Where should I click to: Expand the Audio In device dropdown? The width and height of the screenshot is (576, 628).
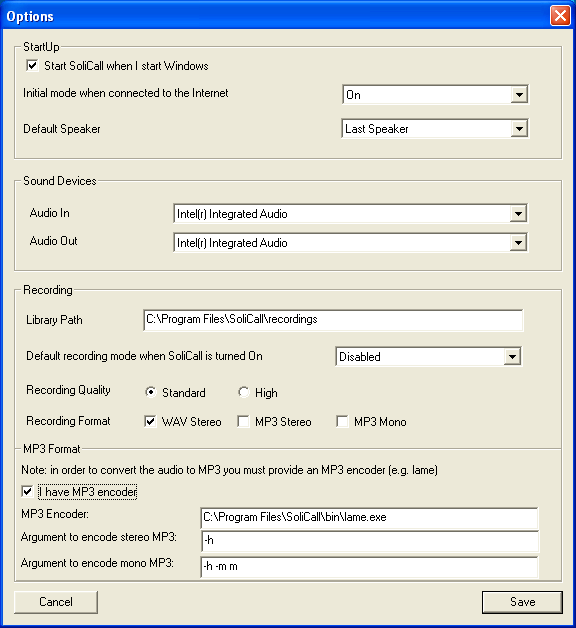point(350,213)
